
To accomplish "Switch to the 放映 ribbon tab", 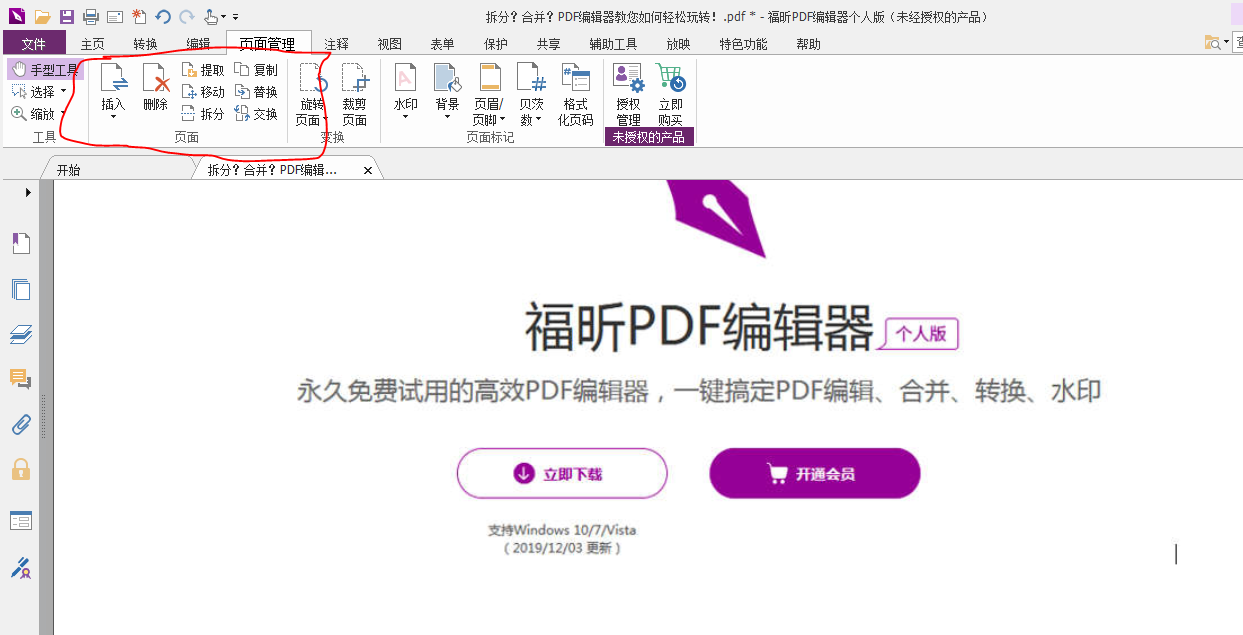I will (678, 44).
